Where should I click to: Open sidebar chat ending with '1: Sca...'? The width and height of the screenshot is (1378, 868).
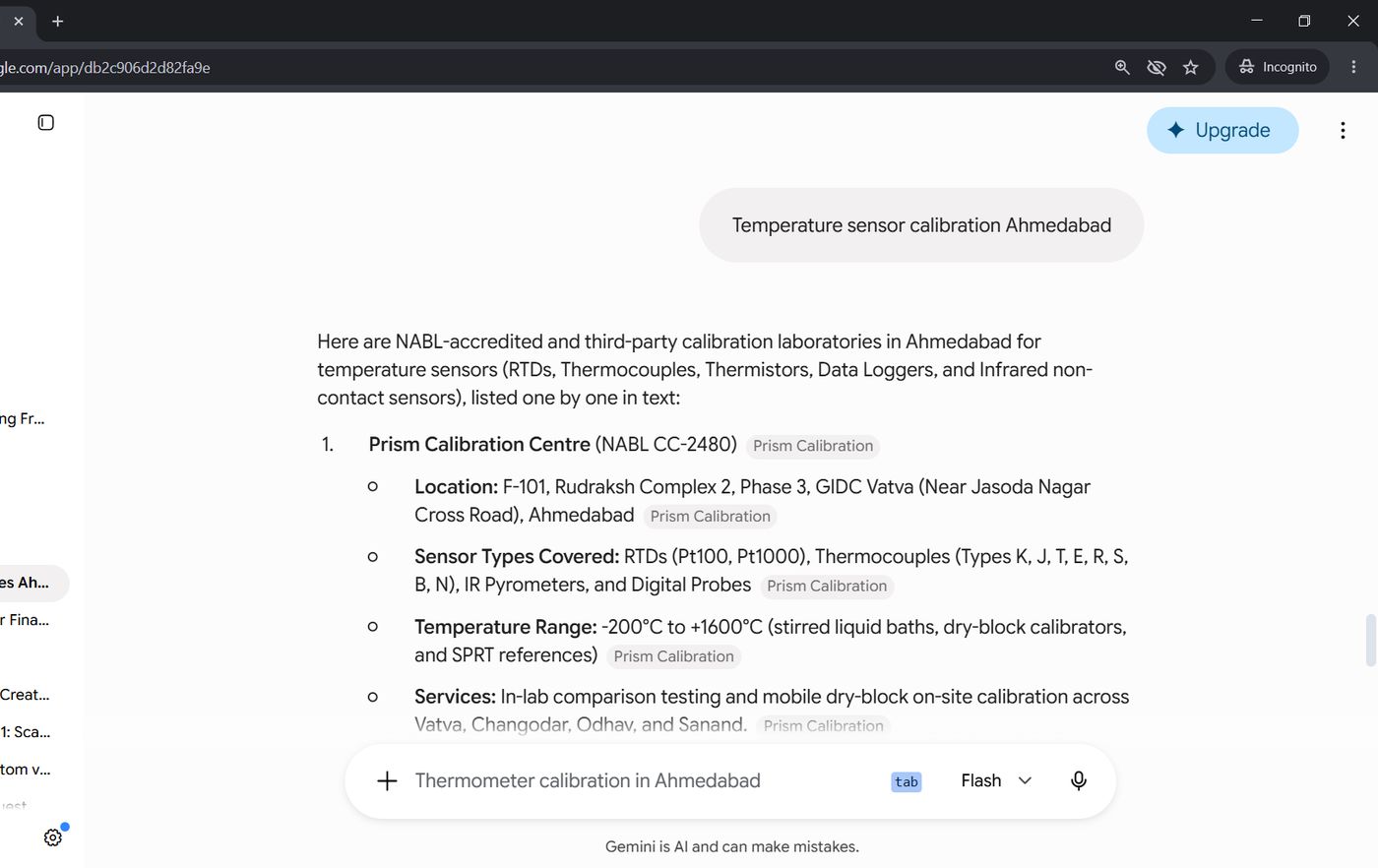click(26, 732)
